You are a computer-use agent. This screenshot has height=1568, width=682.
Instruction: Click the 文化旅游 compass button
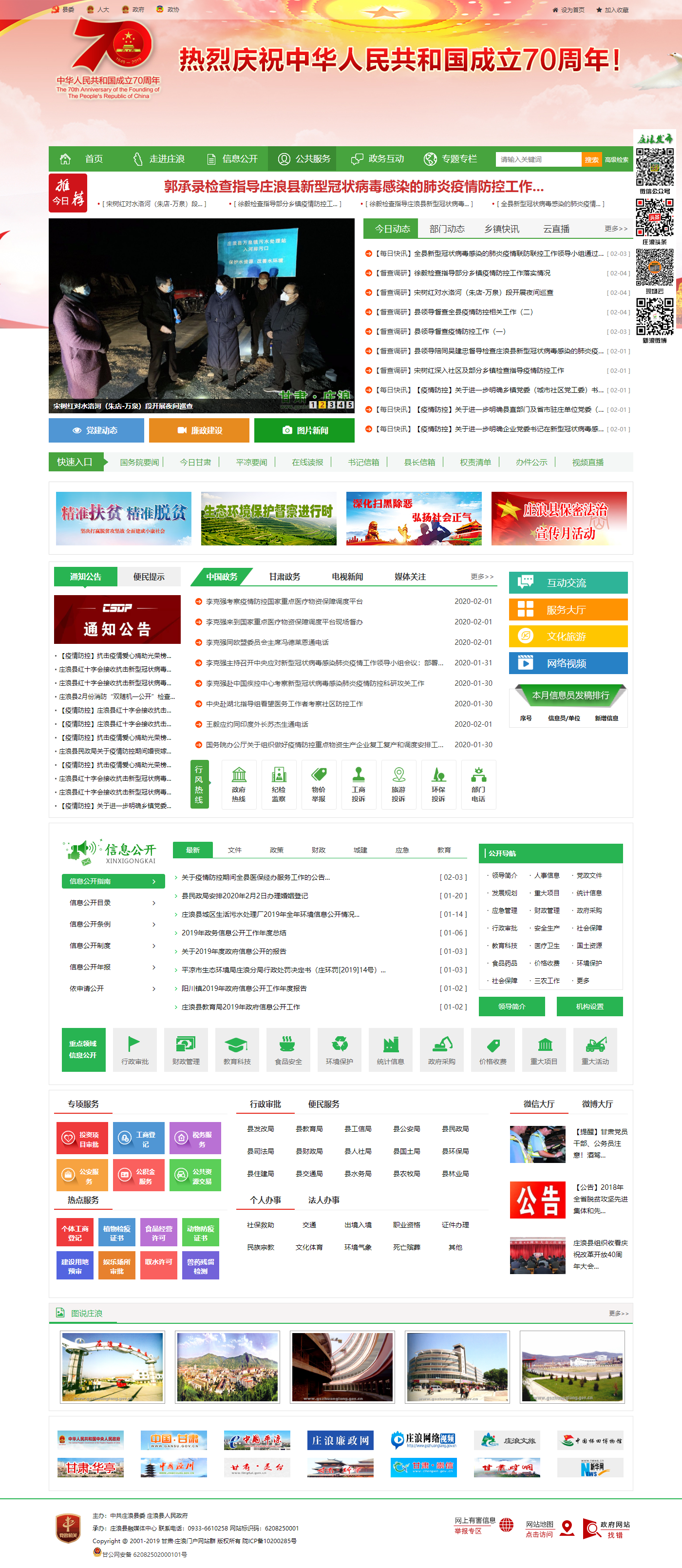point(568,636)
